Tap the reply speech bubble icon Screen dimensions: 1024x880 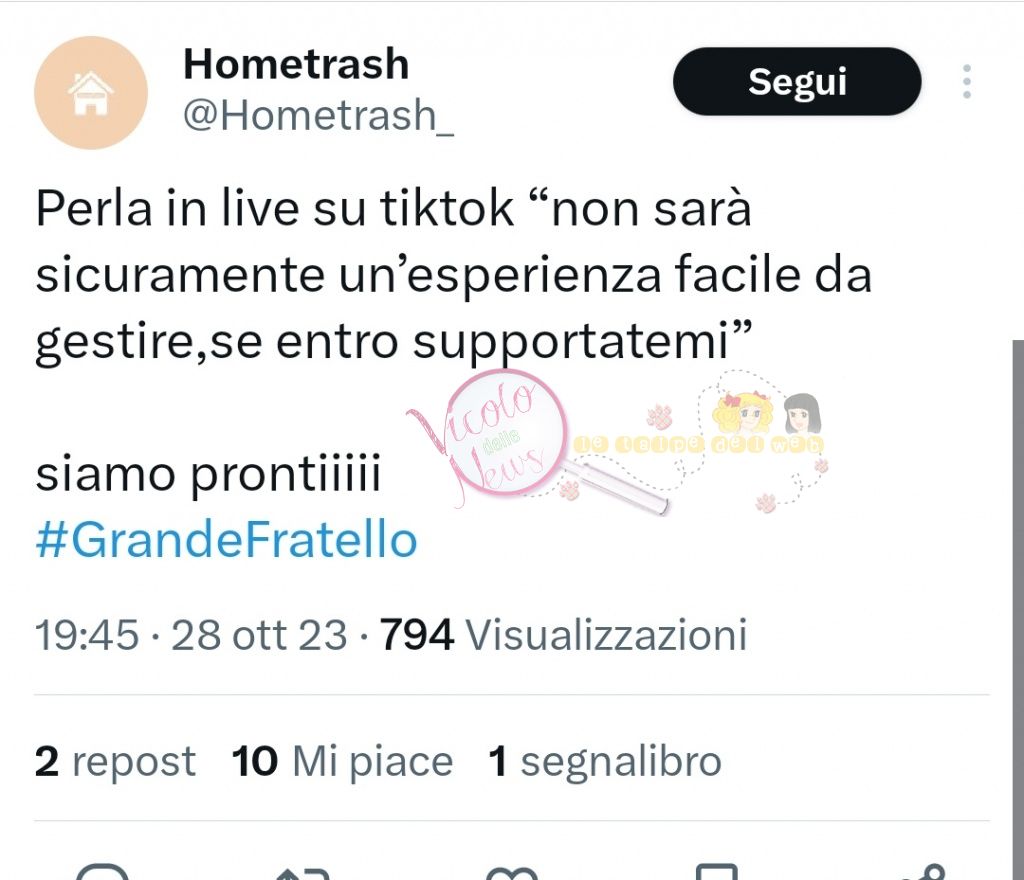103,872
